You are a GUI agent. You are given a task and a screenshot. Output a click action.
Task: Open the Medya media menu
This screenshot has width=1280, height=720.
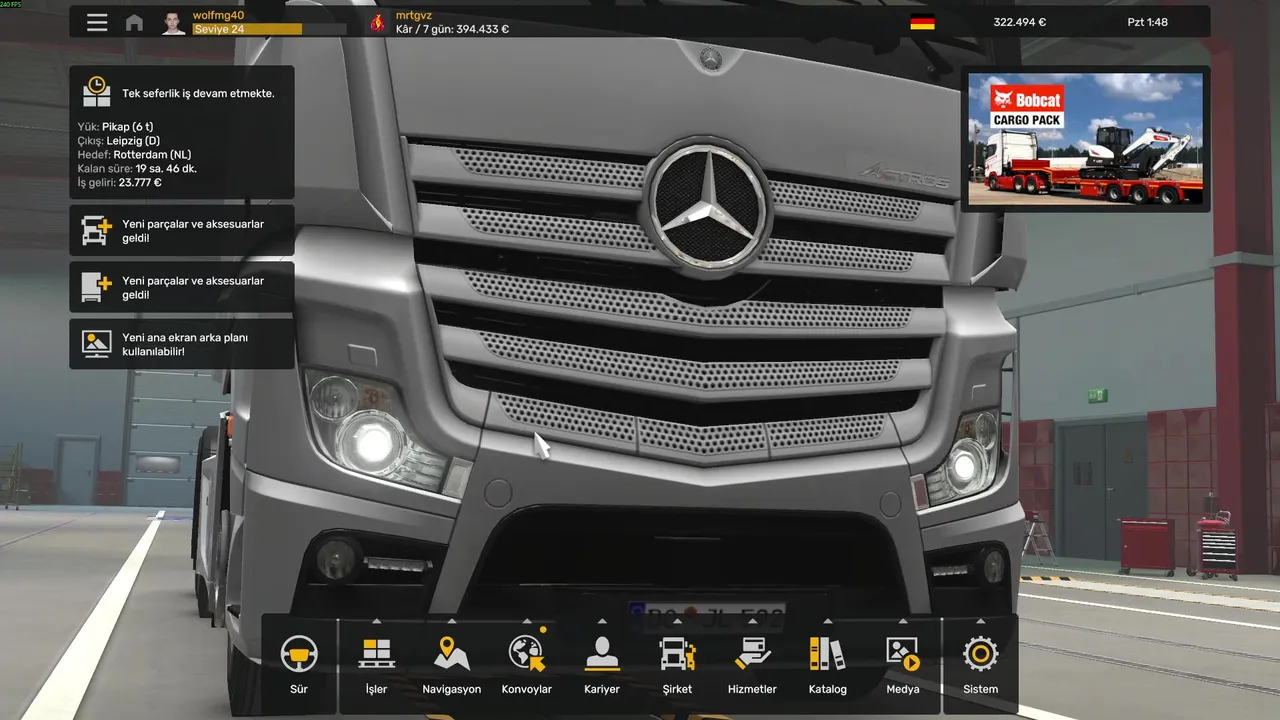tap(903, 665)
